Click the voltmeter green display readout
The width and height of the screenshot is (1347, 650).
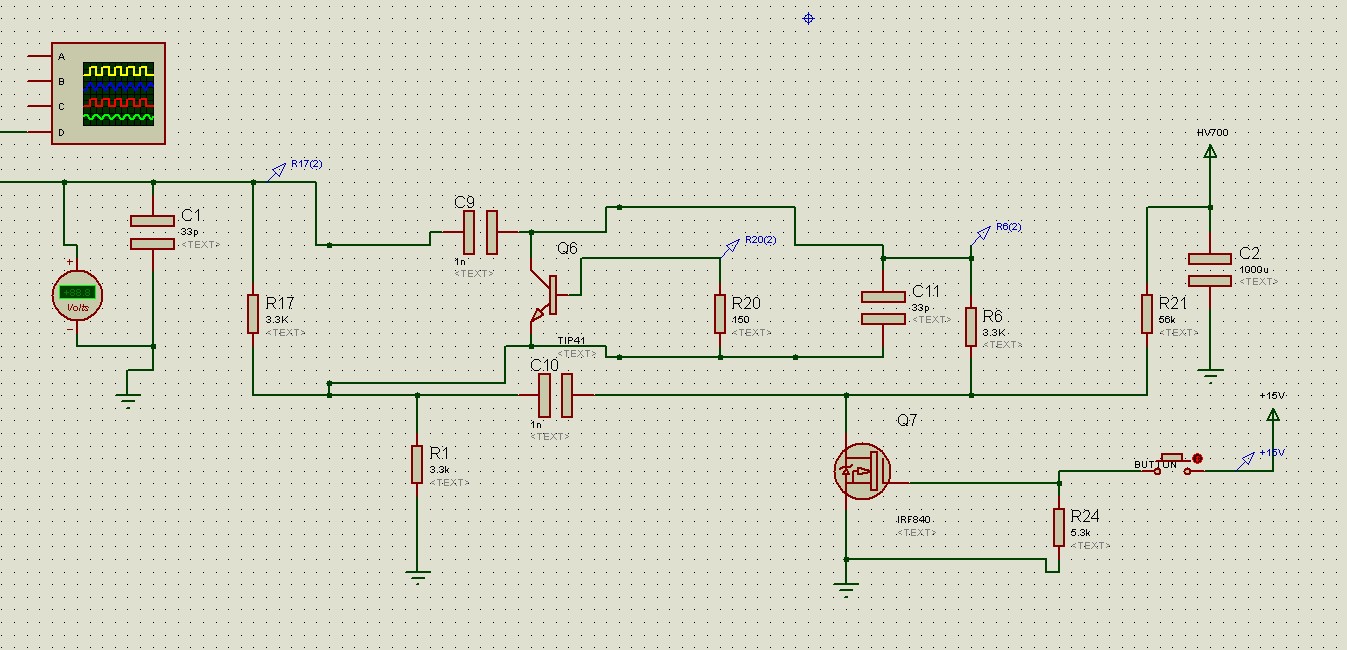(x=78, y=292)
